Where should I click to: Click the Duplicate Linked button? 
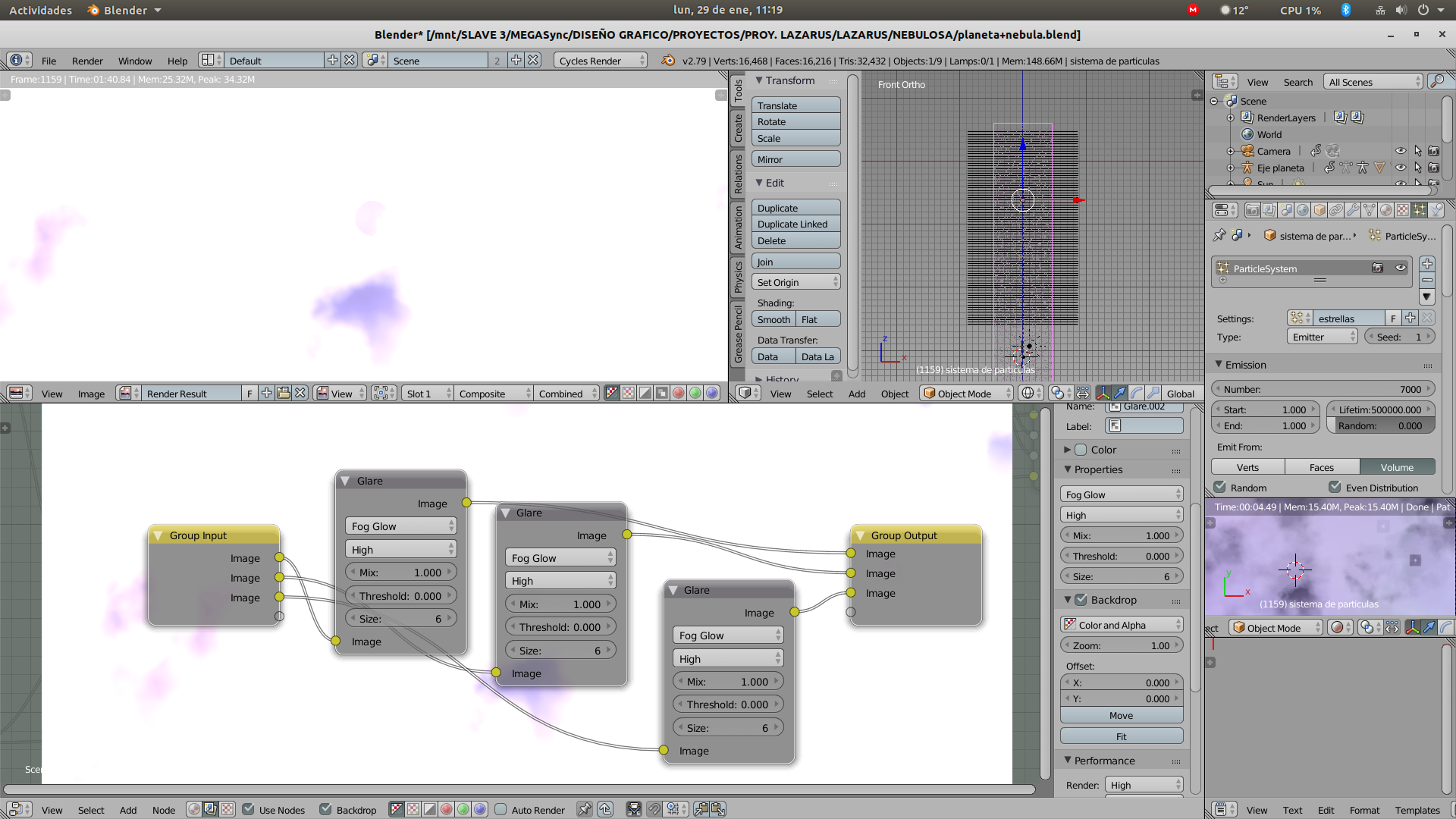(x=795, y=224)
